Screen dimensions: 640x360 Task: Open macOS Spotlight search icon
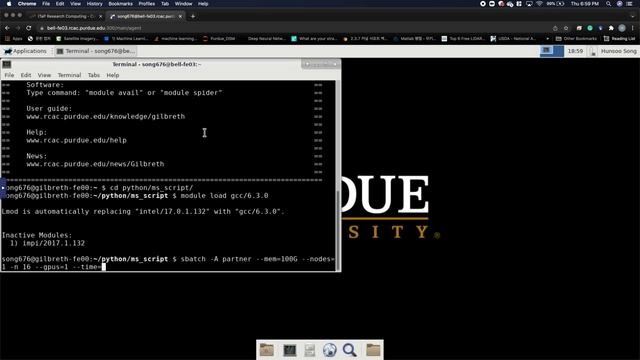tap(609, 4)
